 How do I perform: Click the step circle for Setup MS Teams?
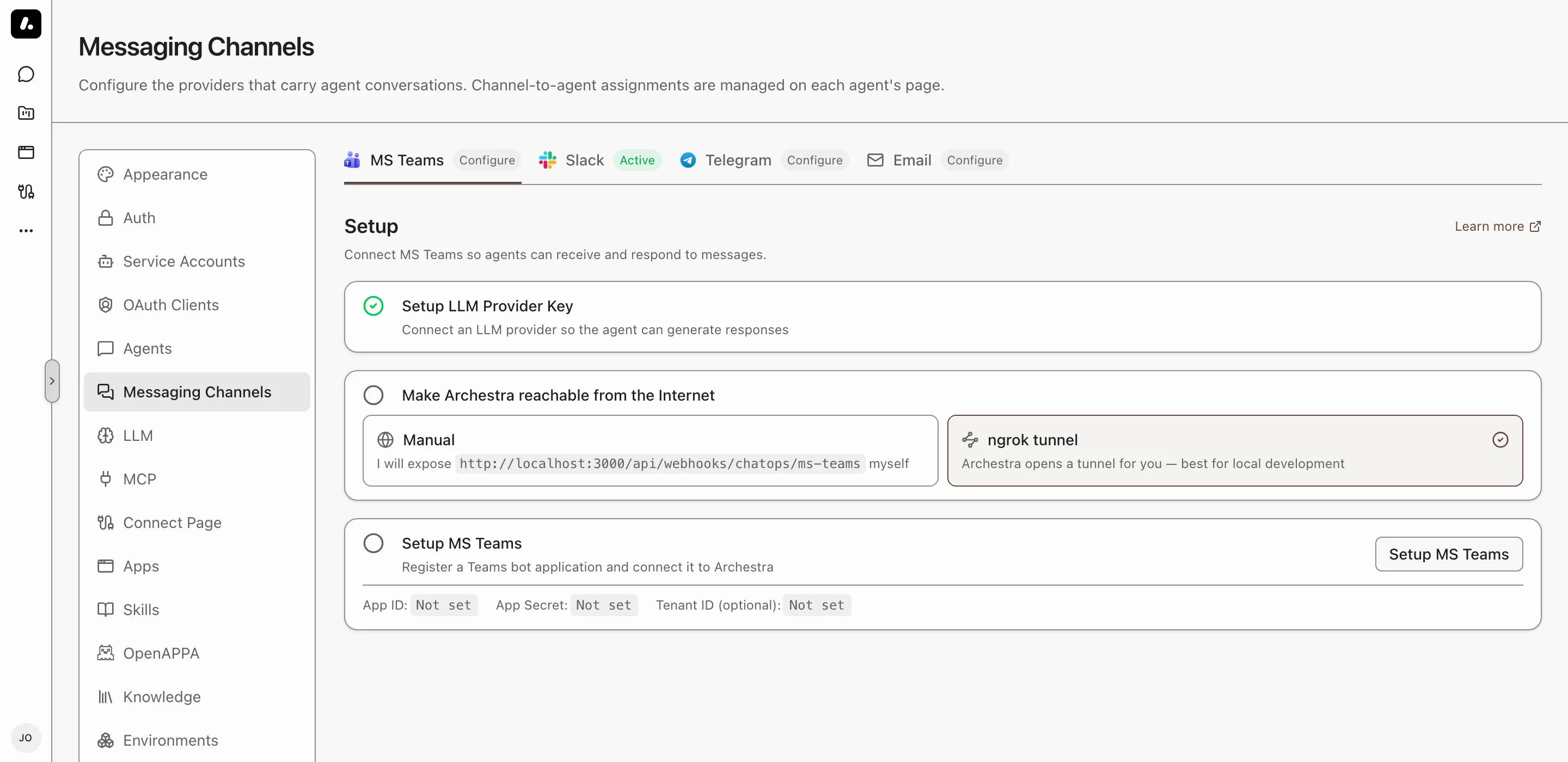pyautogui.click(x=373, y=544)
